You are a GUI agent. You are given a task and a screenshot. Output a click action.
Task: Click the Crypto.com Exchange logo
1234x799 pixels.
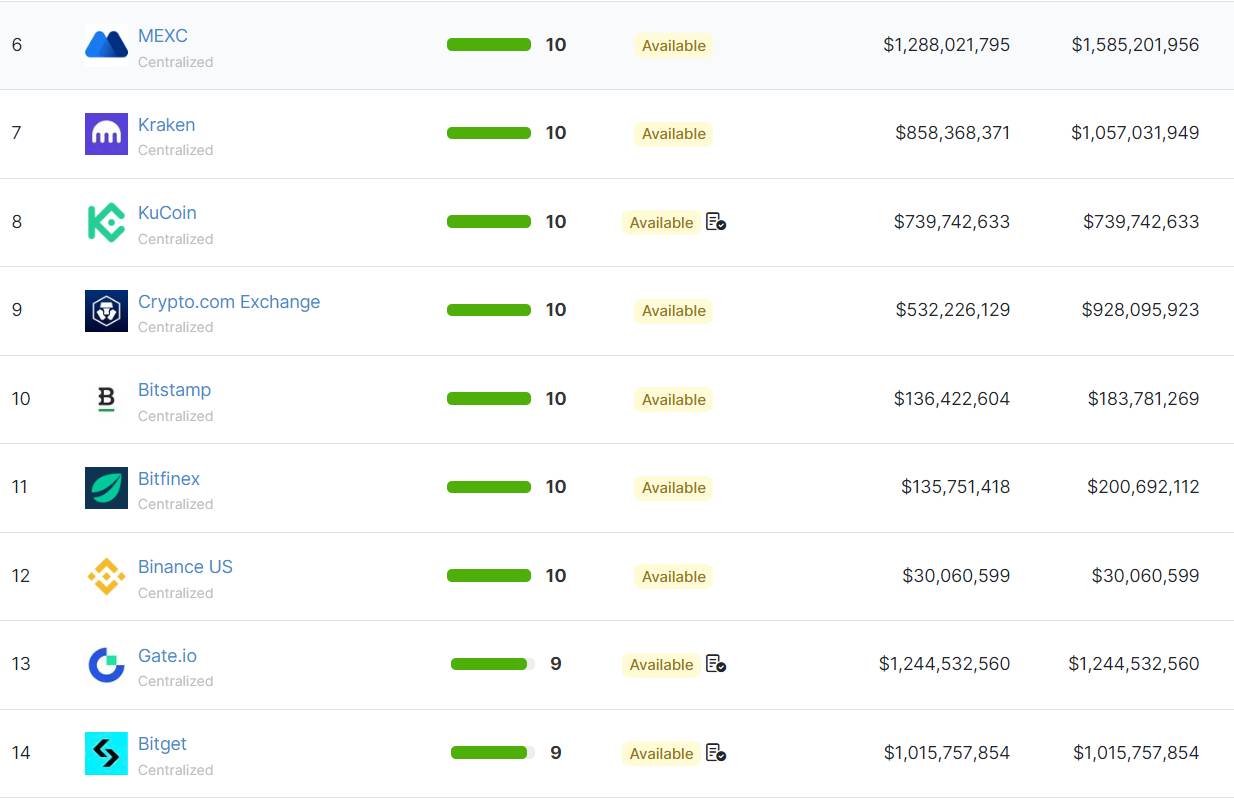pyautogui.click(x=106, y=311)
